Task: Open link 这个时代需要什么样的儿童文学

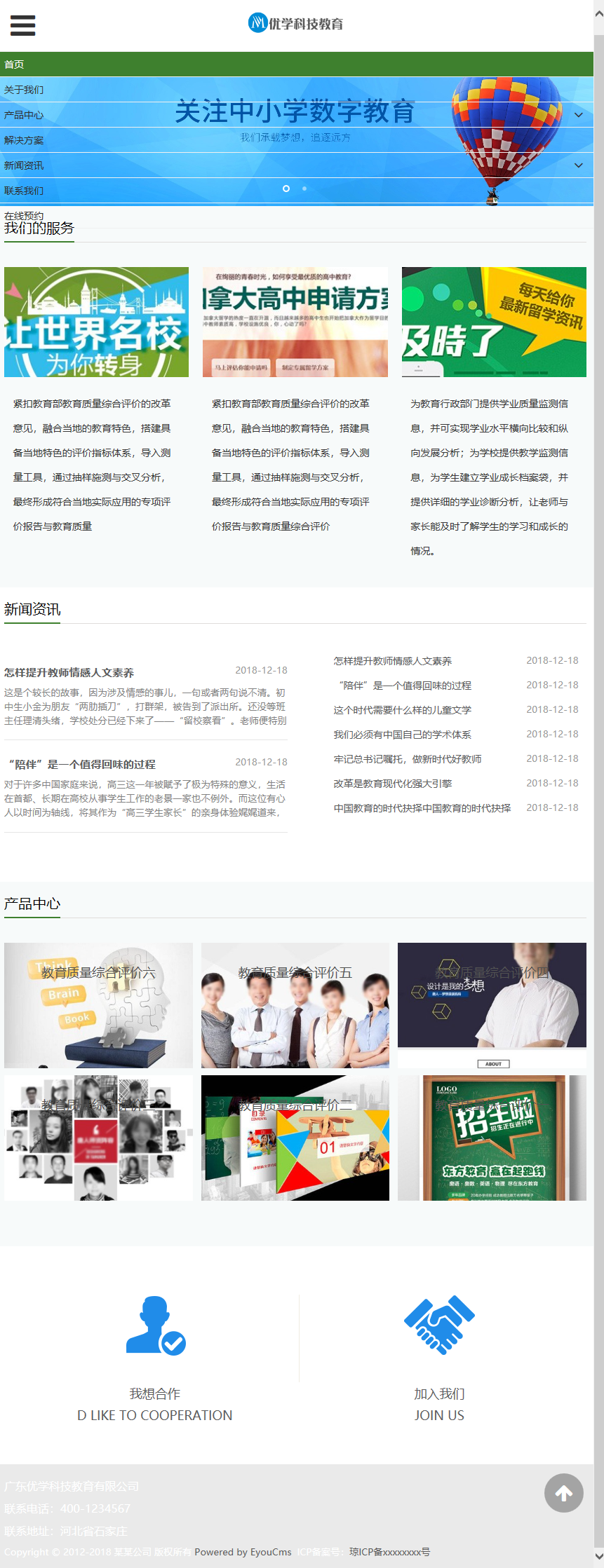Action: [x=403, y=710]
